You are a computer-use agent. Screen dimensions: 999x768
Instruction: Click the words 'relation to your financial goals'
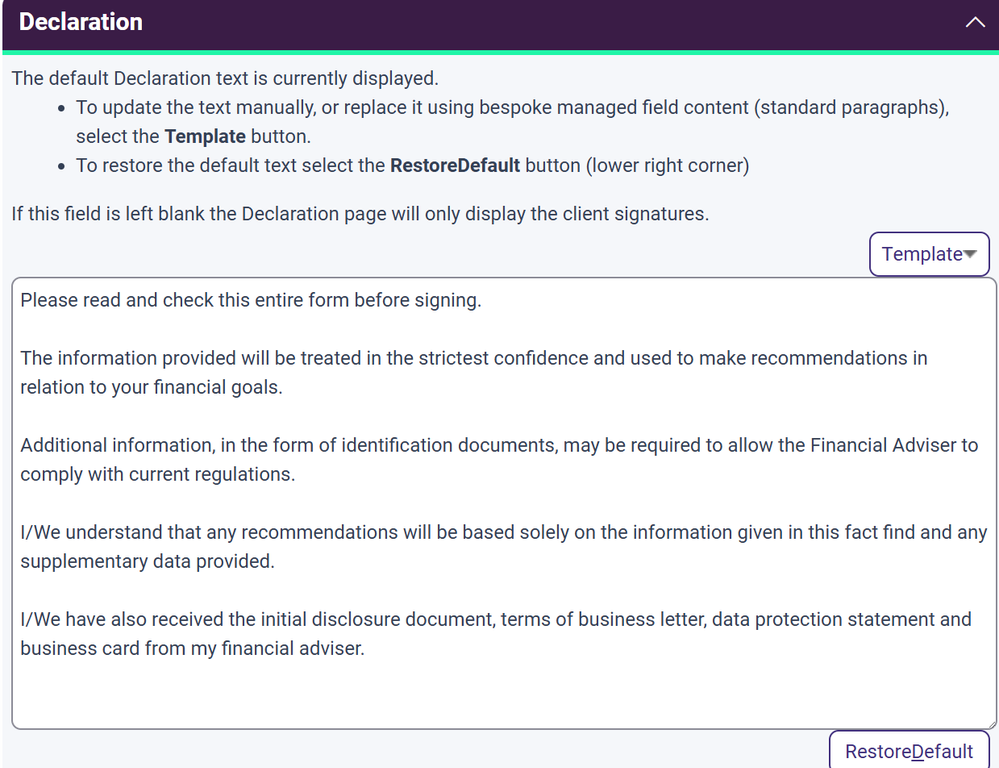coord(151,387)
